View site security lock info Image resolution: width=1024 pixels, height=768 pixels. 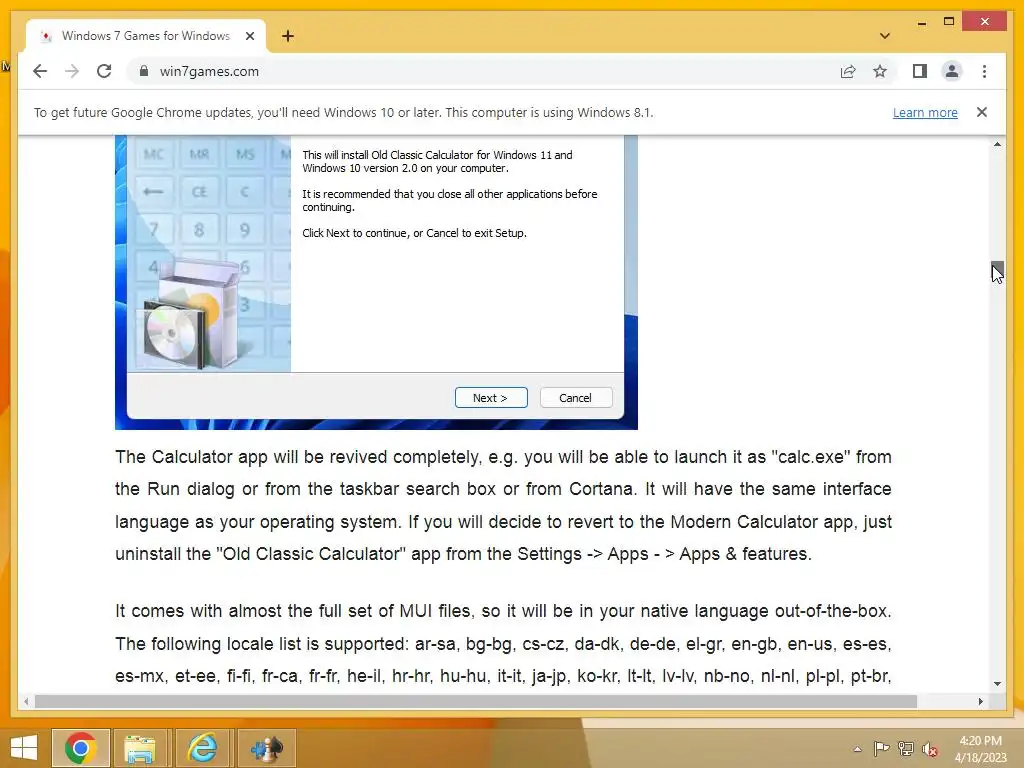point(144,71)
